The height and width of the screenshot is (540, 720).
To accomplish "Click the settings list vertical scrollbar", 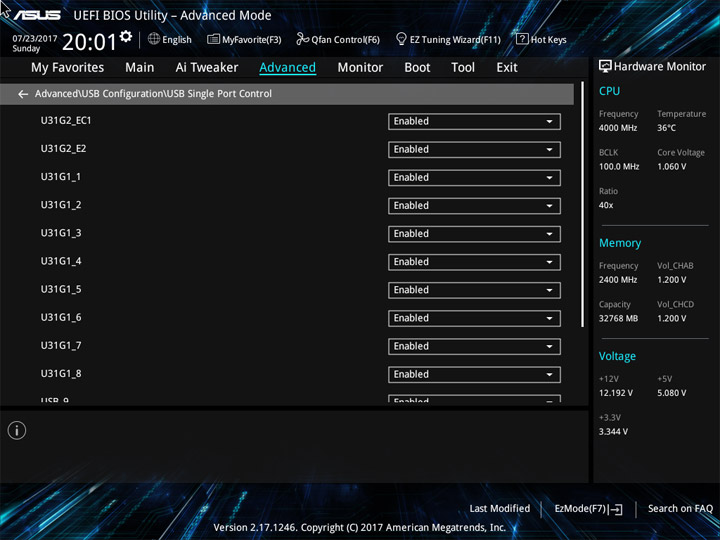I will [582, 204].
